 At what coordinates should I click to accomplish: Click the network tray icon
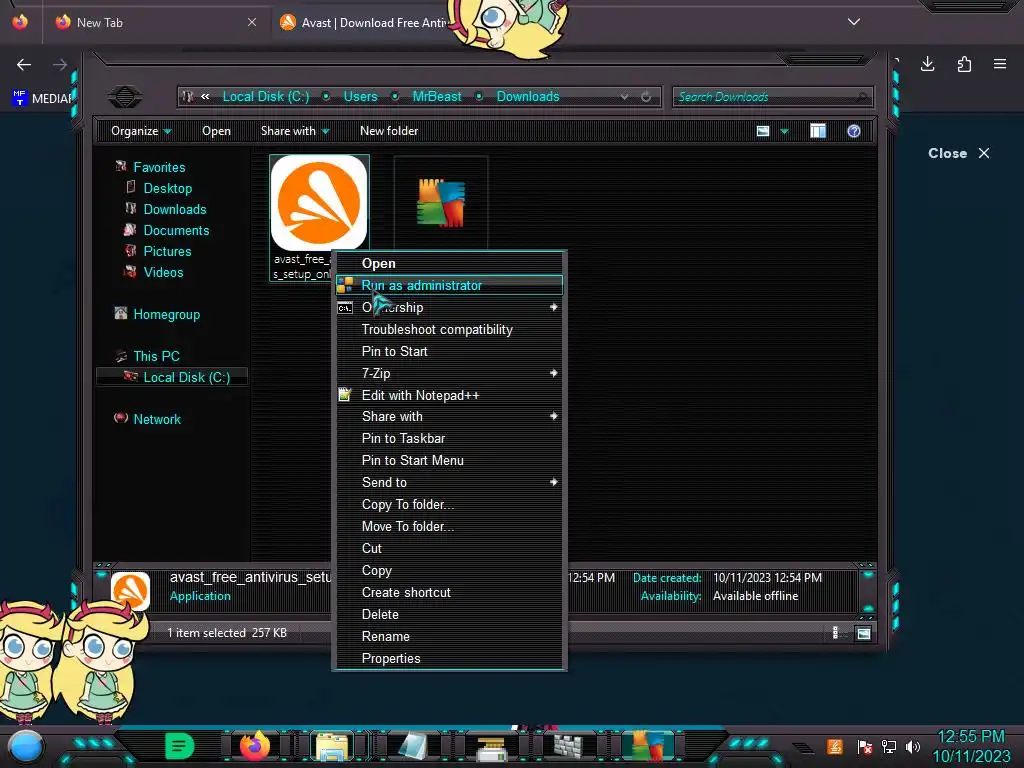[889, 746]
